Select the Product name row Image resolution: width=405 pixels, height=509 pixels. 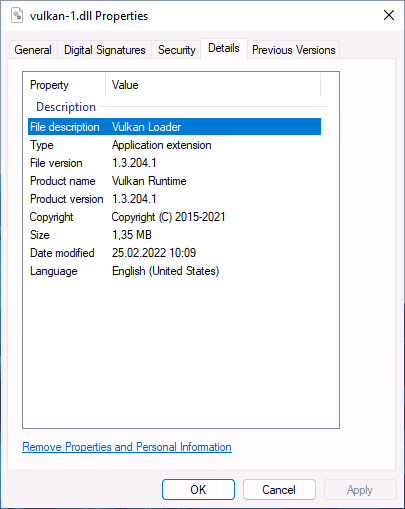174,181
